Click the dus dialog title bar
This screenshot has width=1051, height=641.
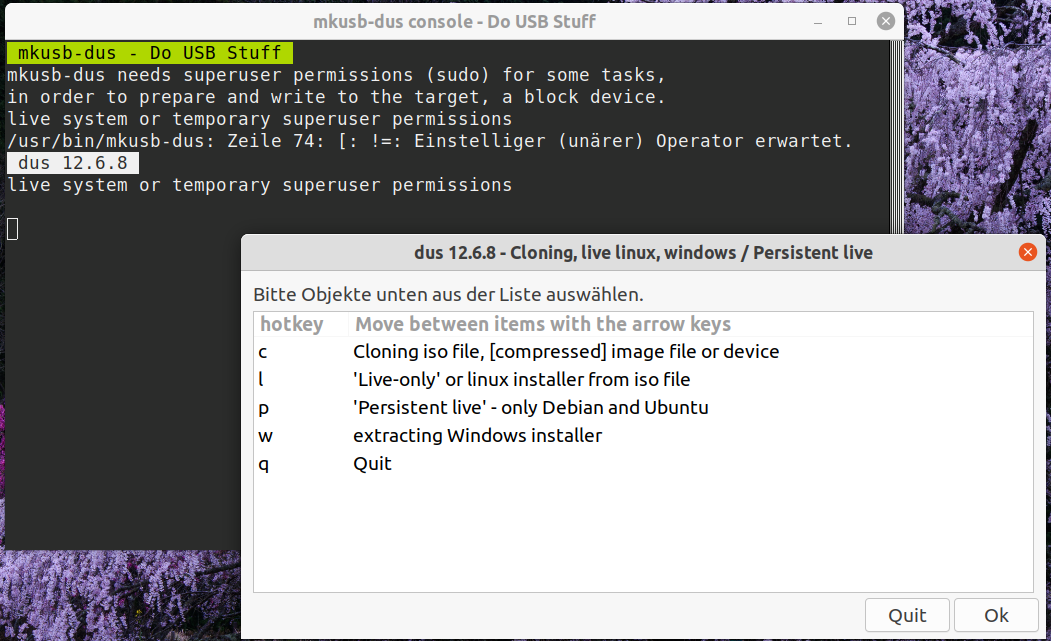click(642, 253)
